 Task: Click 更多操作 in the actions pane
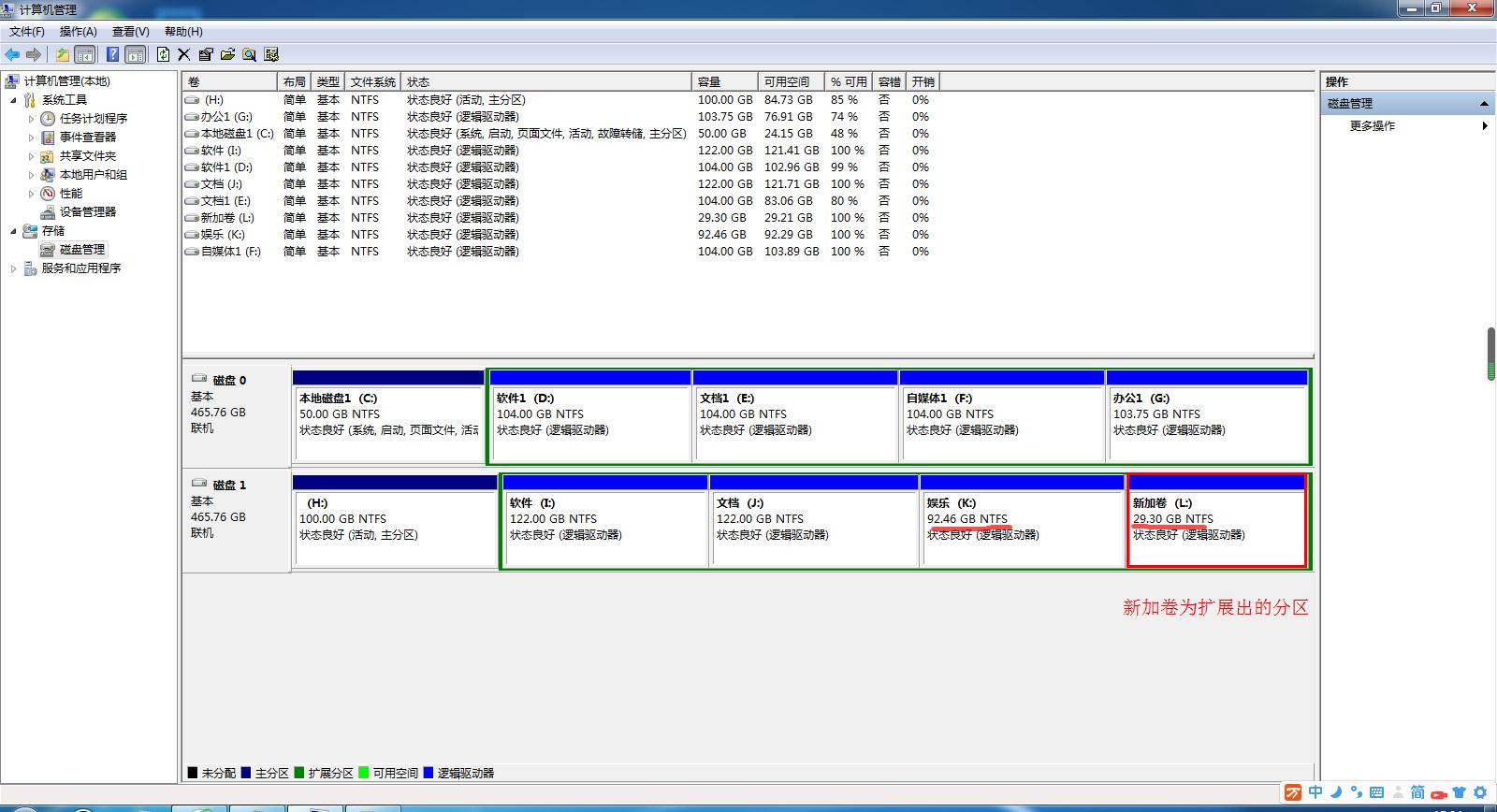coord(1372,125)
